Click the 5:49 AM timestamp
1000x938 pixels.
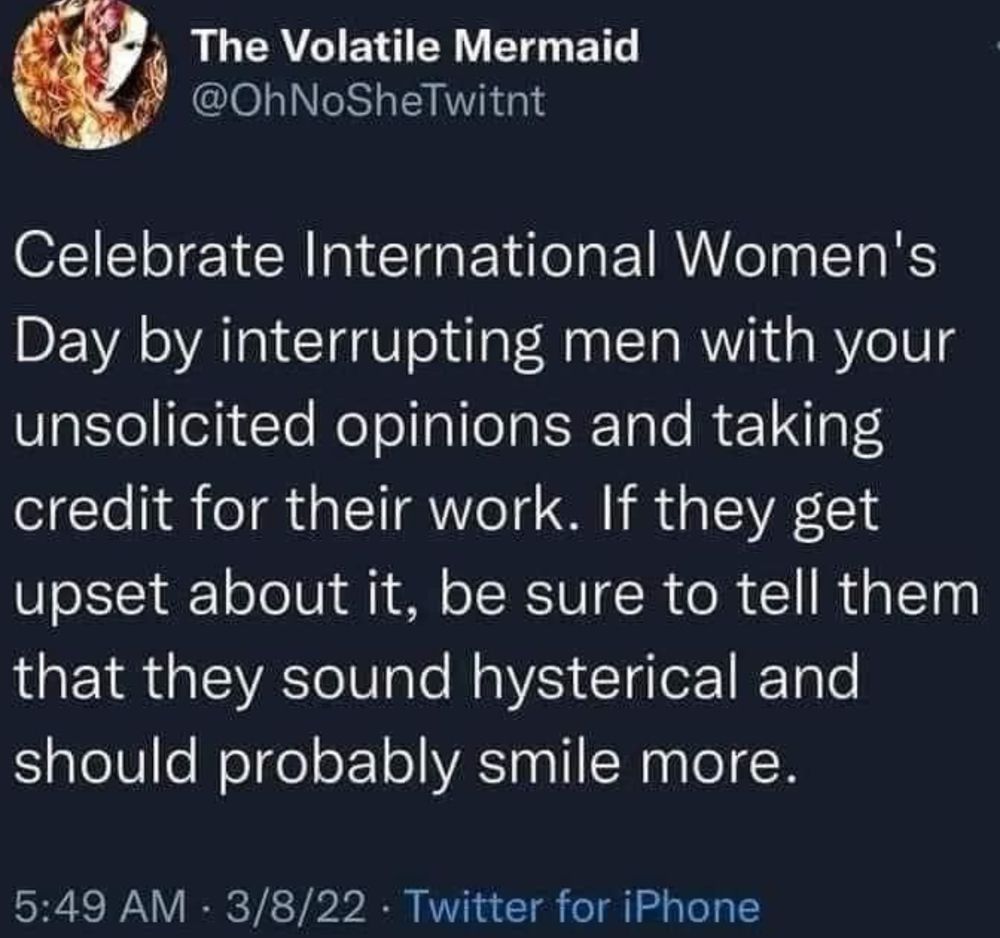101,906
